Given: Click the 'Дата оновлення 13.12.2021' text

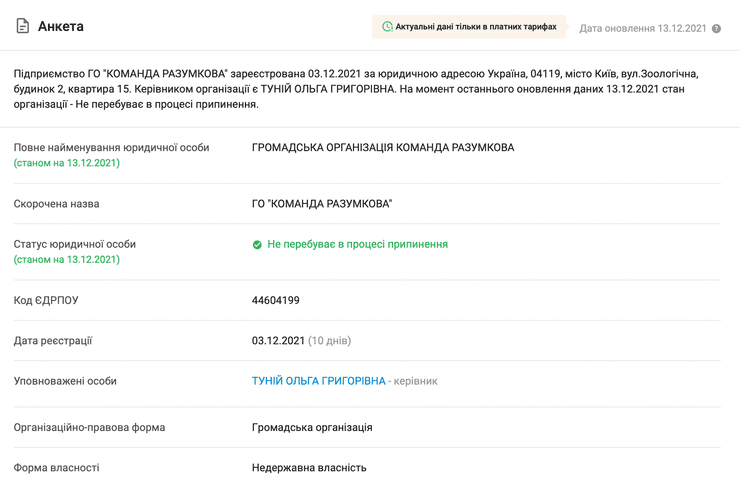Looking at the screenshot, I should (643, 28).
